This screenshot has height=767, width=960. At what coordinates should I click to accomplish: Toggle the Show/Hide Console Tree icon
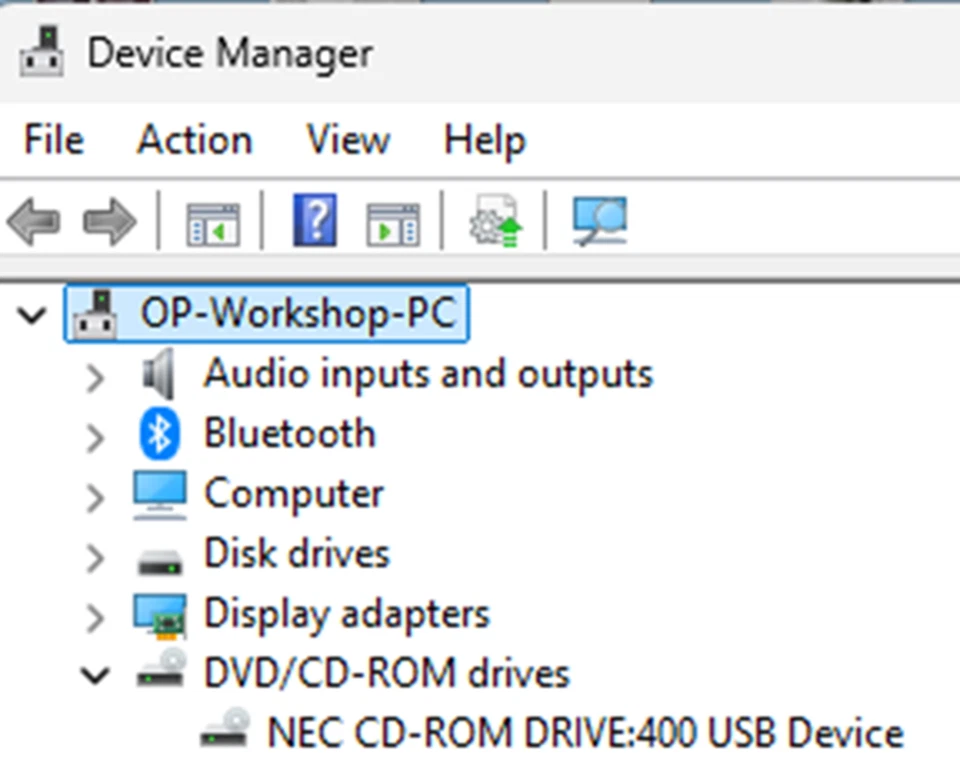[x=211, y=220]
